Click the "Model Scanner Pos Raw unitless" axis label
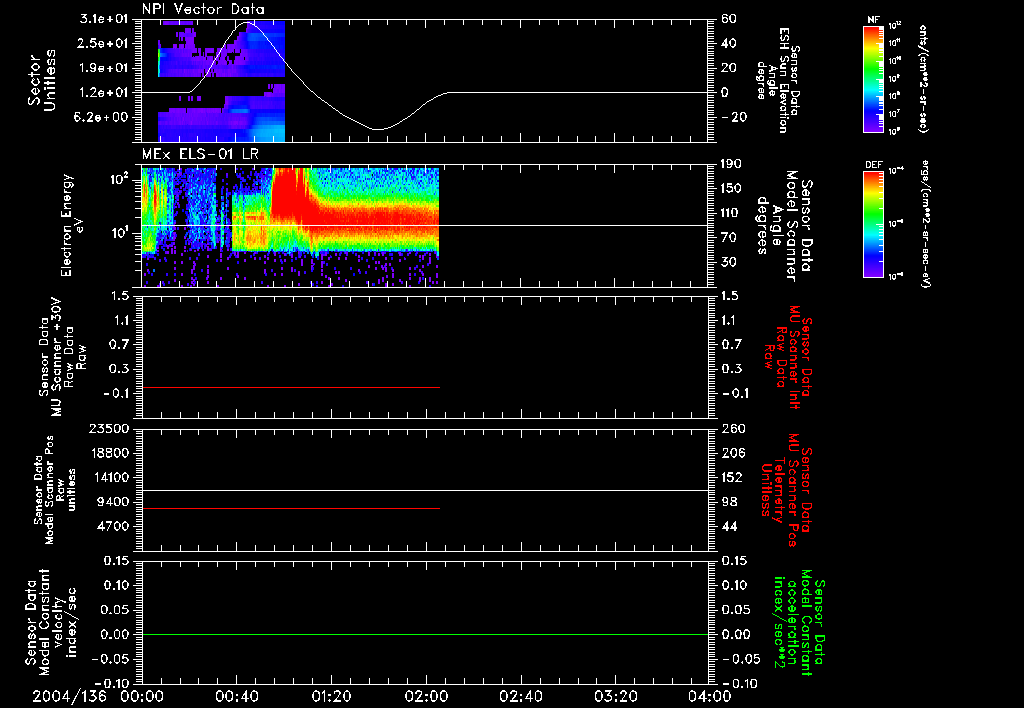 pyautogui.click(x=55, y=490)
